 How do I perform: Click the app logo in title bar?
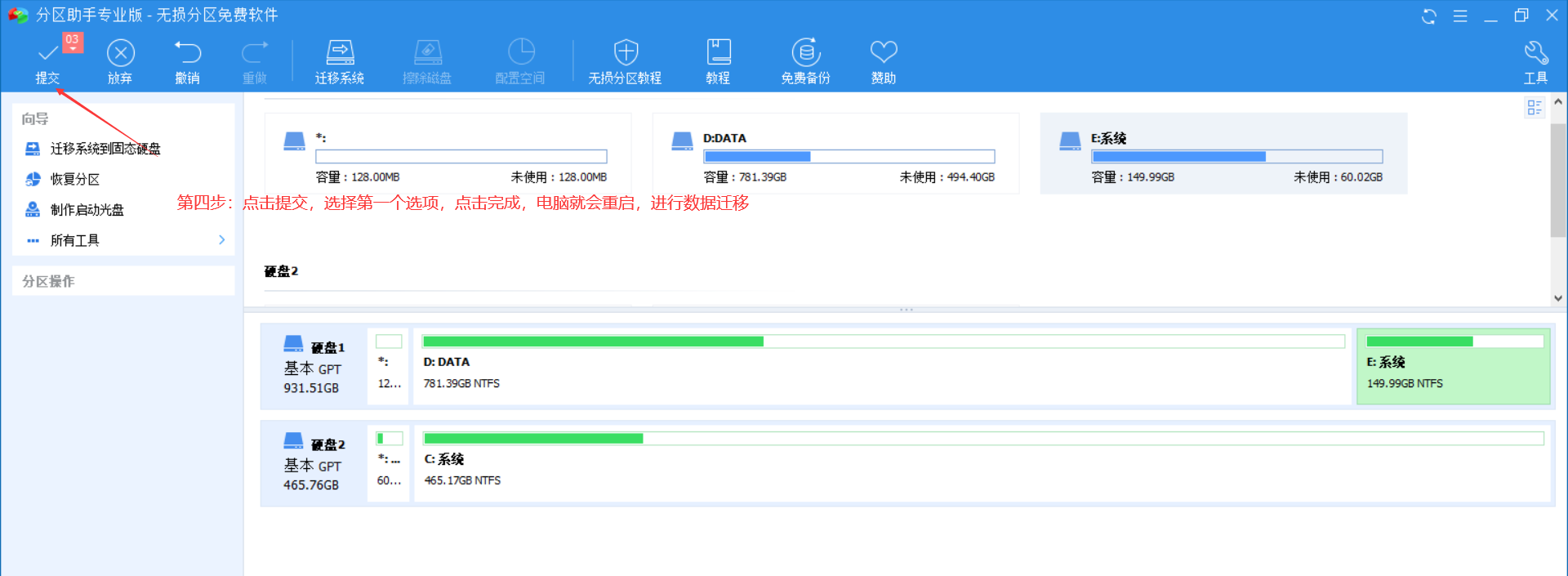click(x=18, y=16)
